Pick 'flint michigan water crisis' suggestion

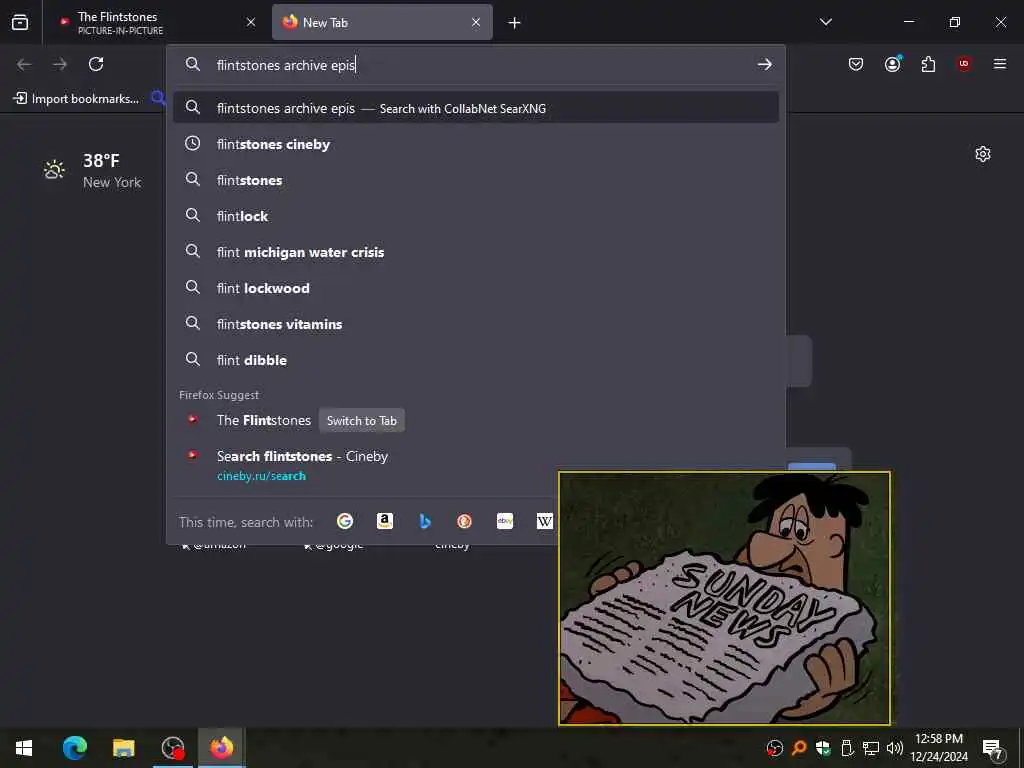(x=475, y=251)
